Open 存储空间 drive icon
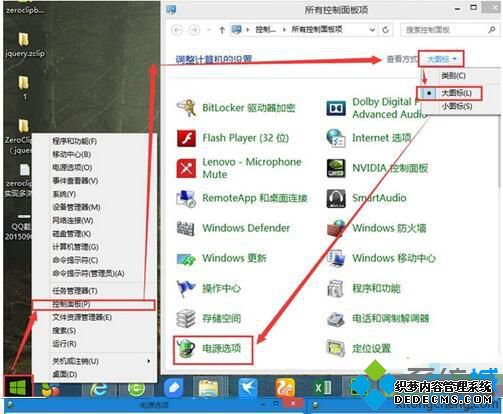This screenshot has height=414, width=503. [x=186, y=318]
